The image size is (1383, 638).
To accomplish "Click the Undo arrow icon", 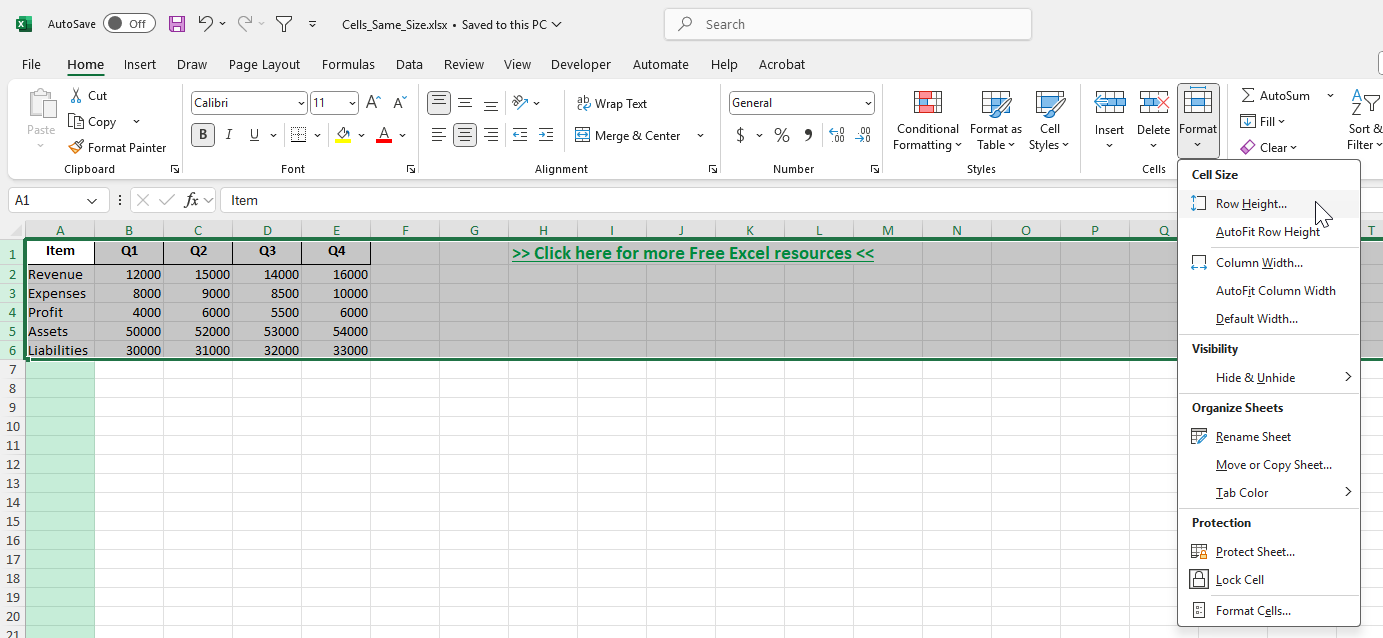I will 205,24.
